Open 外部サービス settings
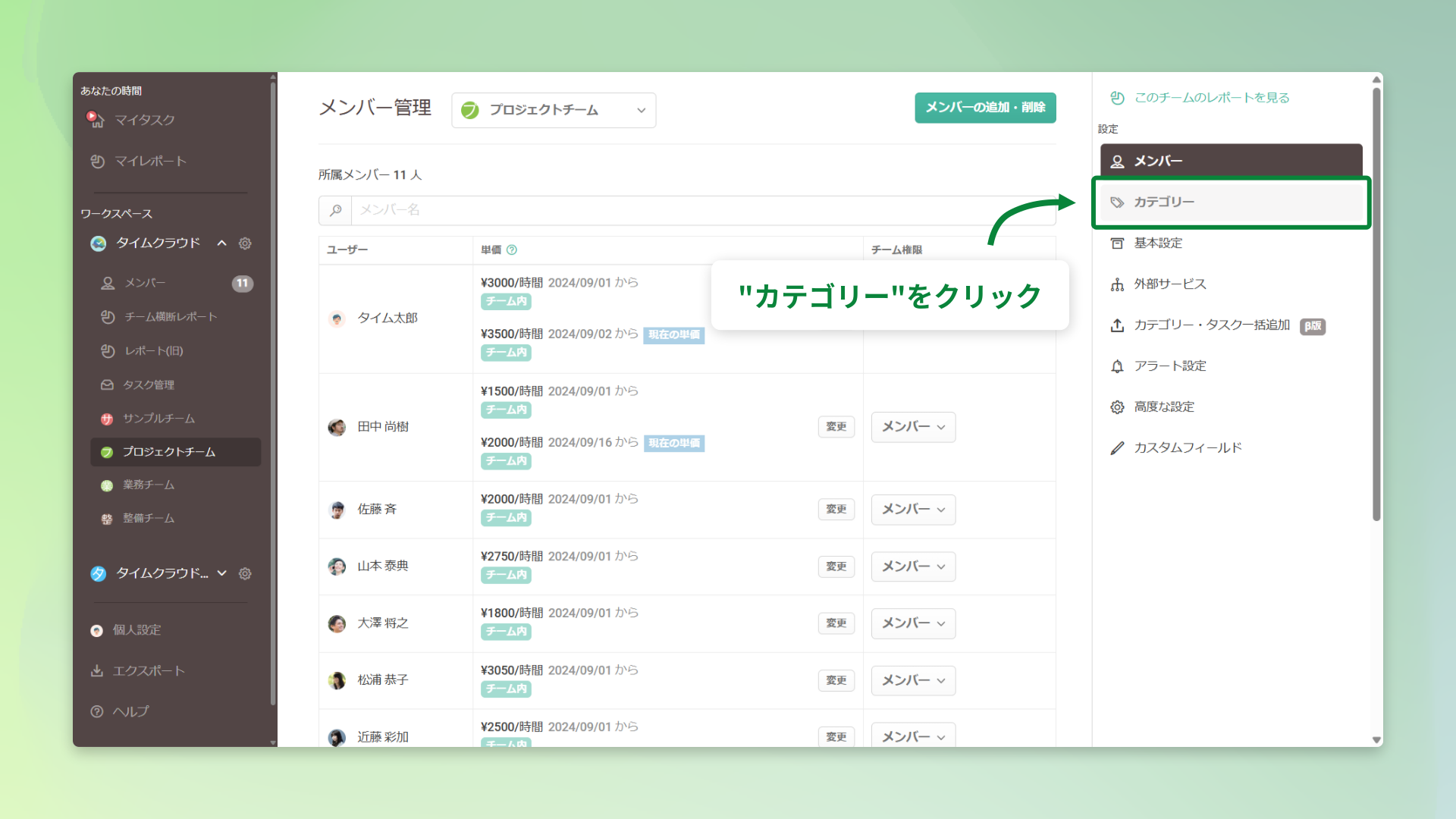The width and height of the screenshot is (1456, 819). (x=1169, y=284)
